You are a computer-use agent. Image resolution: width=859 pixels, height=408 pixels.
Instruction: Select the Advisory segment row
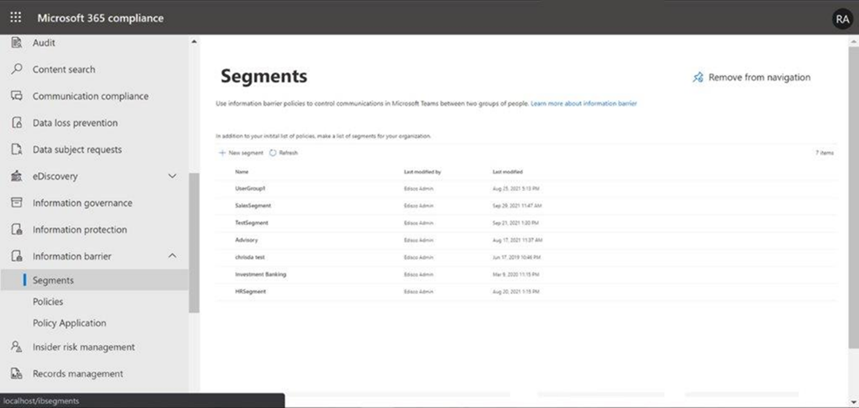(x=526, y=240)
